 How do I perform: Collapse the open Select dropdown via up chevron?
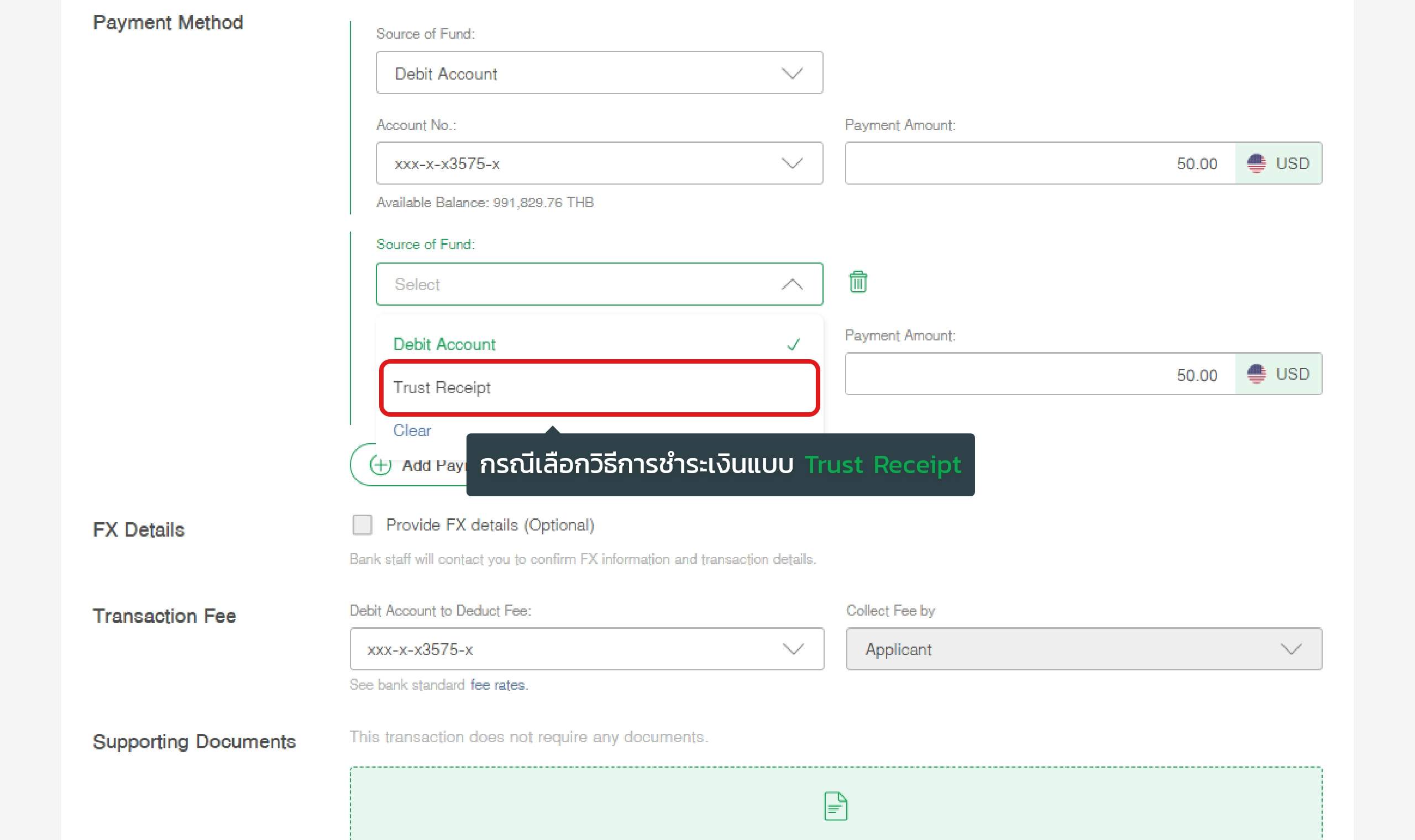(792, 284)
